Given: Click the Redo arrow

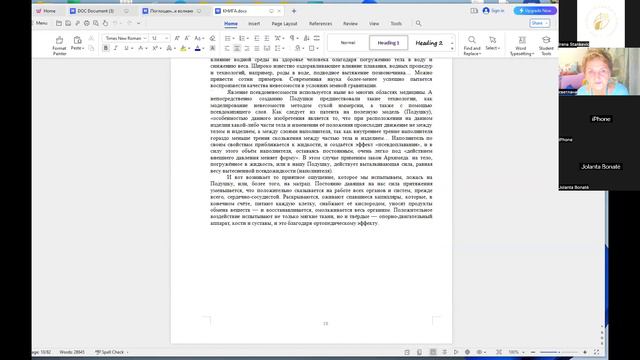Looking at the screenshot, I should point(129,23).
